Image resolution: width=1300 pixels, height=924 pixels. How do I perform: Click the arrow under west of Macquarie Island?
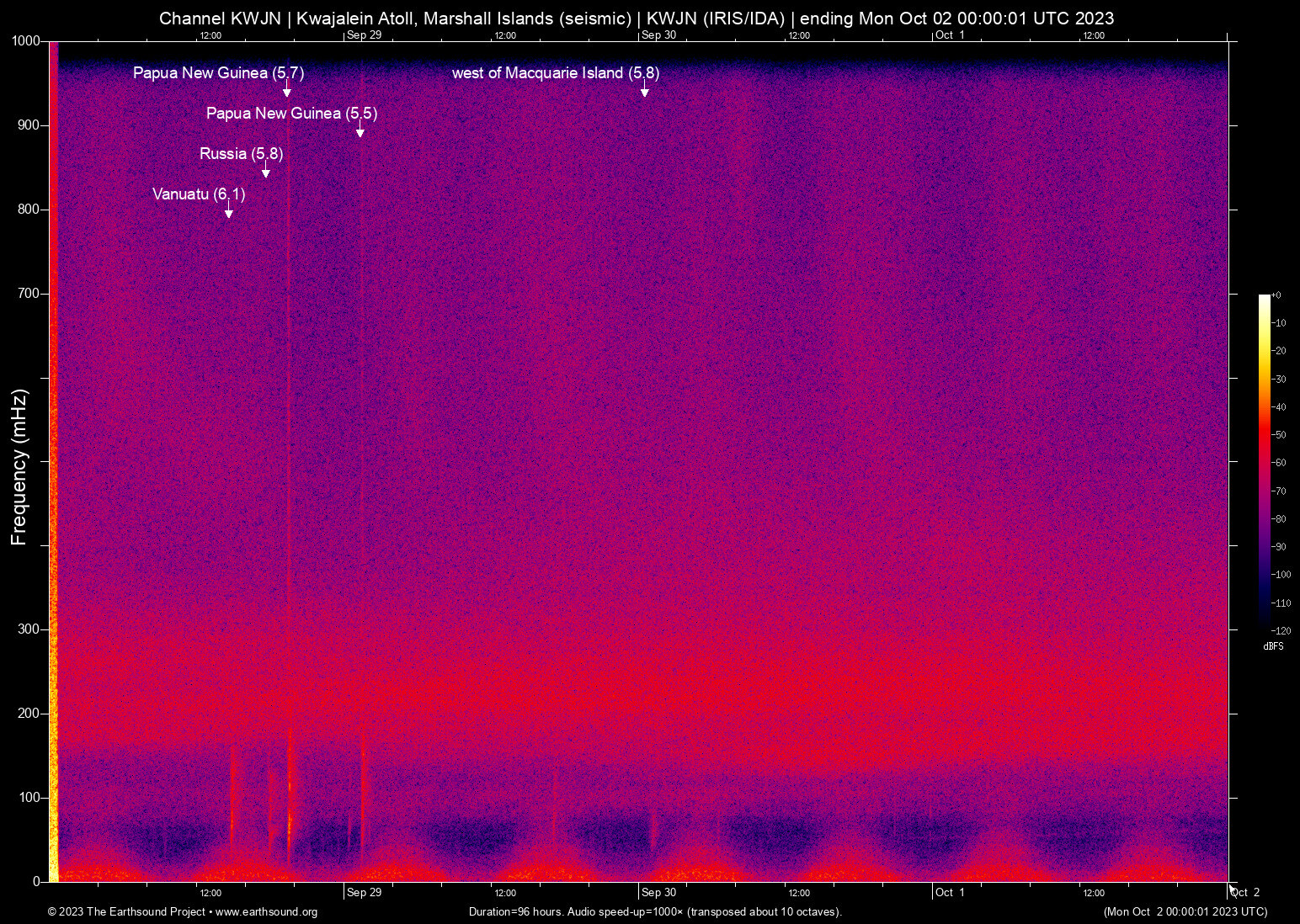[x=645, y=91]
